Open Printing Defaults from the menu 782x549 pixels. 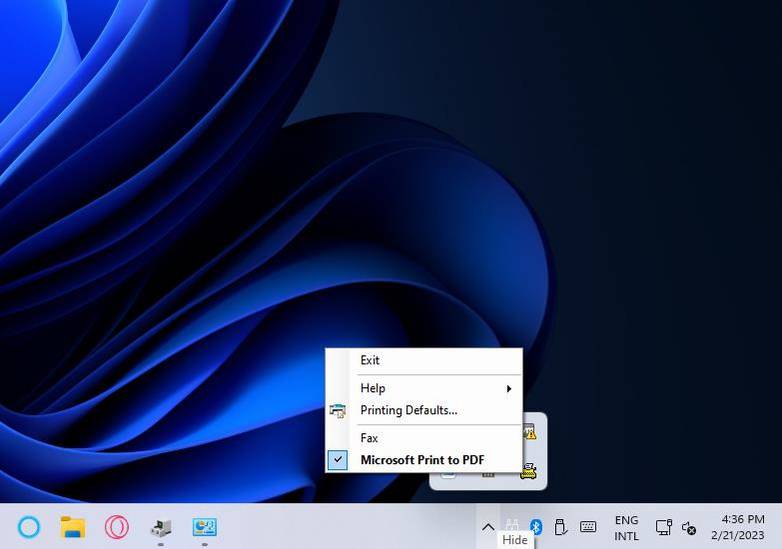pyautogui.click(x=408, y=410)
